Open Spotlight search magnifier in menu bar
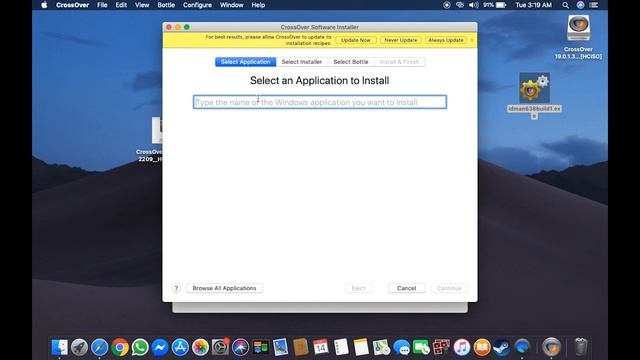Viewport: 640px width, 360px height. tap(565, 5)
